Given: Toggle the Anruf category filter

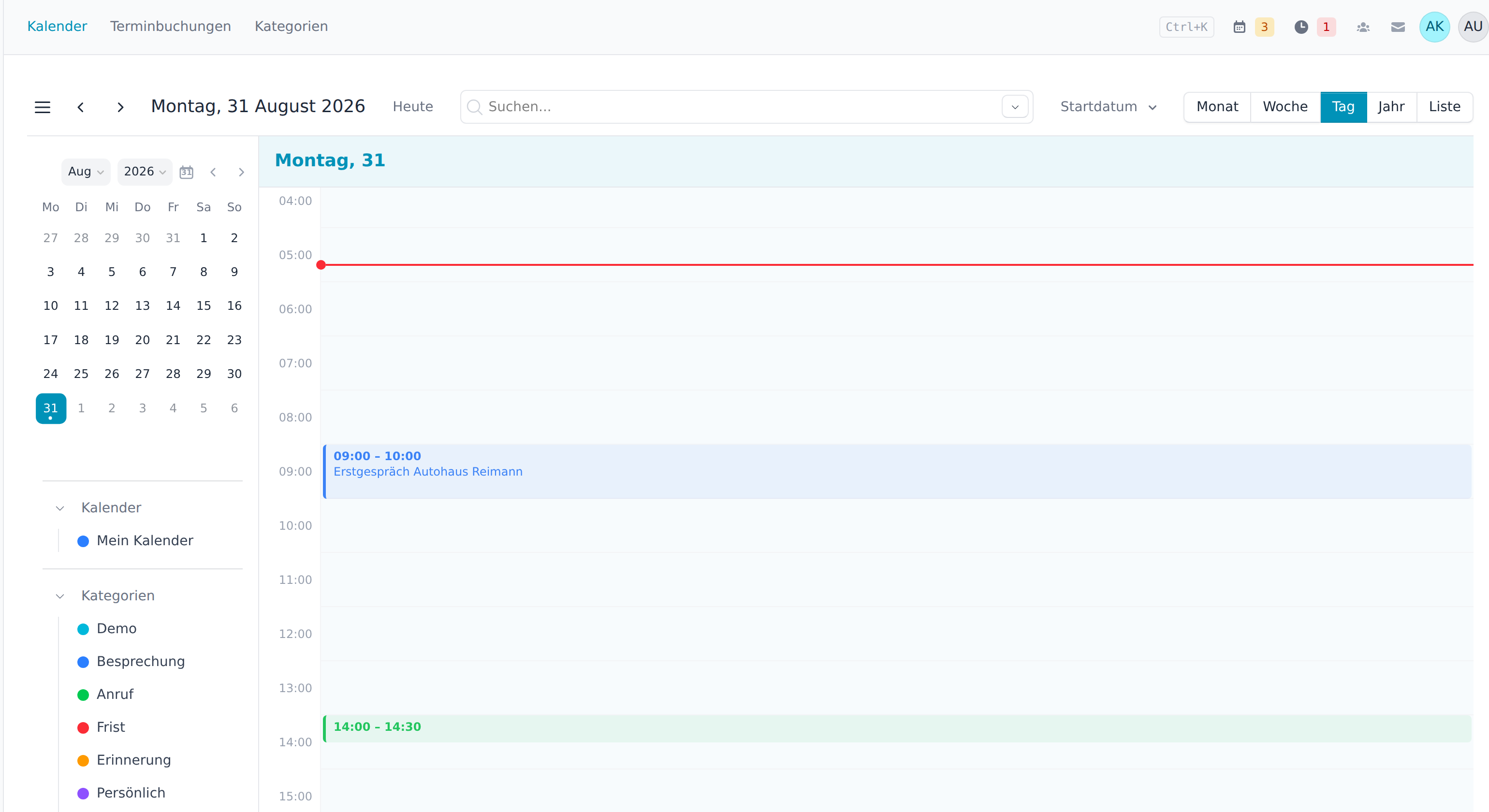Looking at the screenshot, I should point(104,695).
